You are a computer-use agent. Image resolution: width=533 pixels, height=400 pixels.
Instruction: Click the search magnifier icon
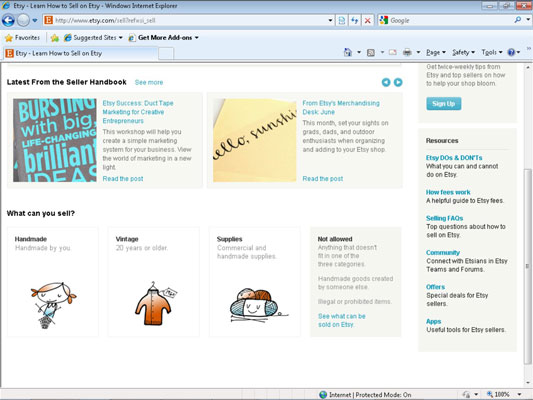click(x=518, y=20)
